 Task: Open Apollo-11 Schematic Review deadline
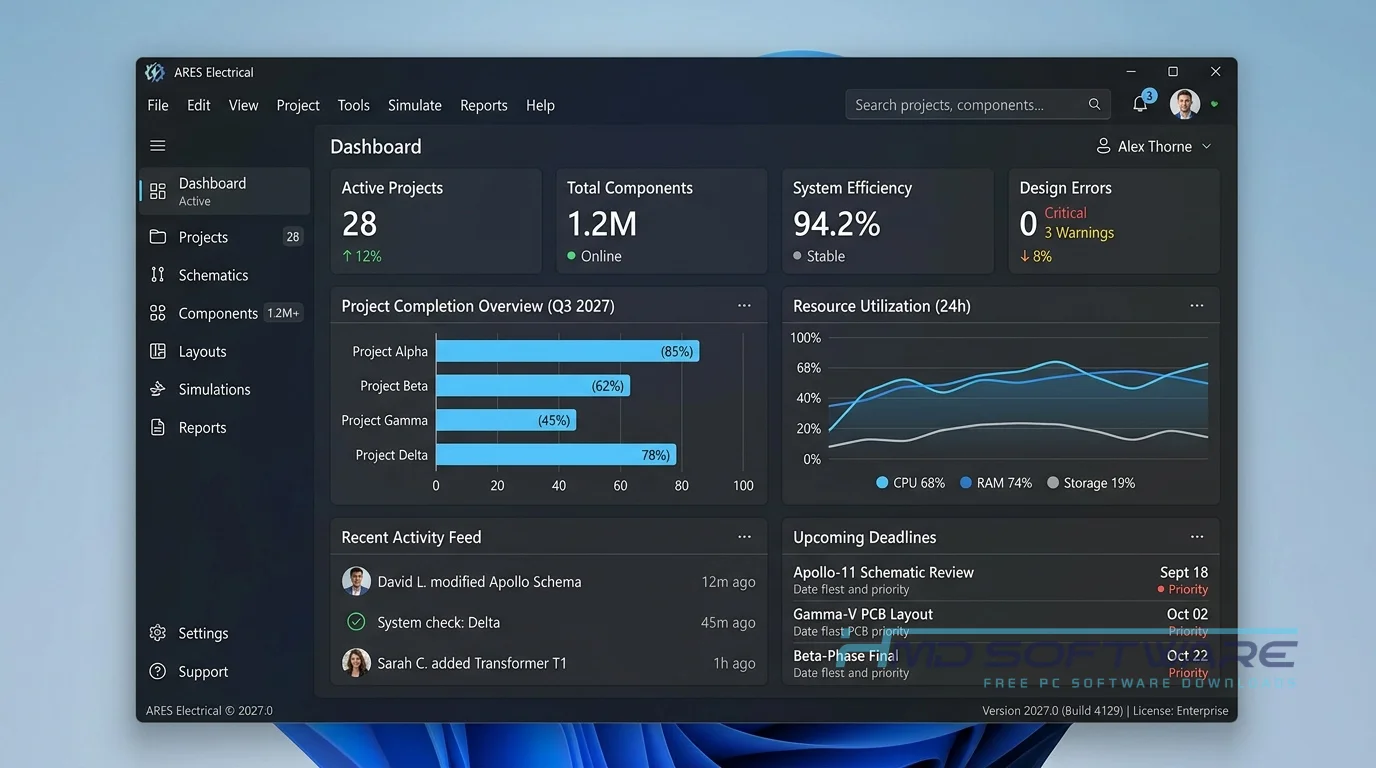tap(1001, 580)
